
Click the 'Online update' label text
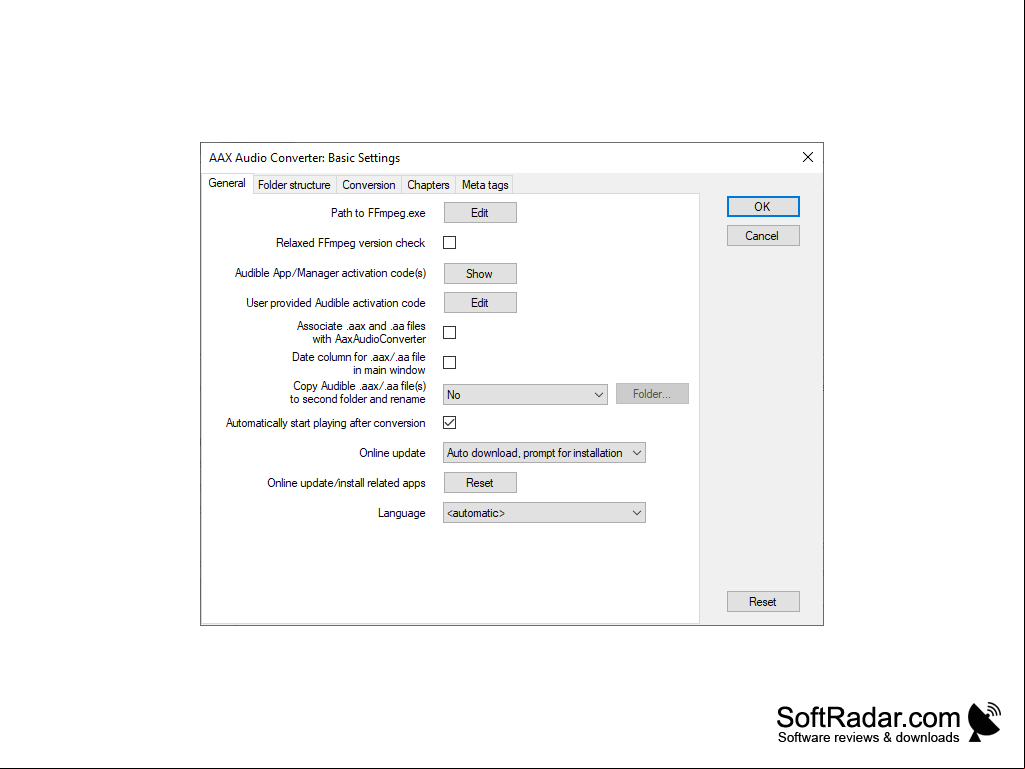click(392, 453)
